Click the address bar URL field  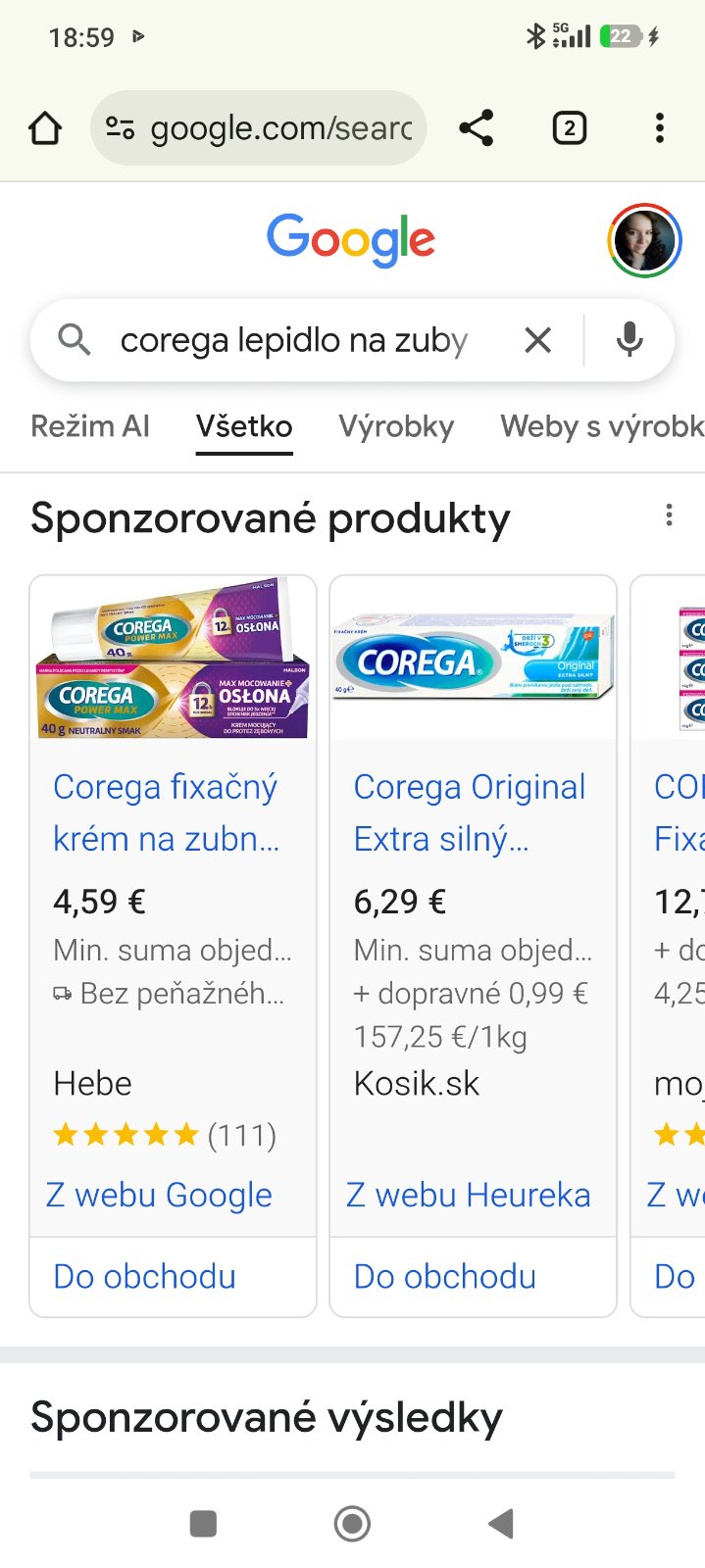[x=280, y=128]
